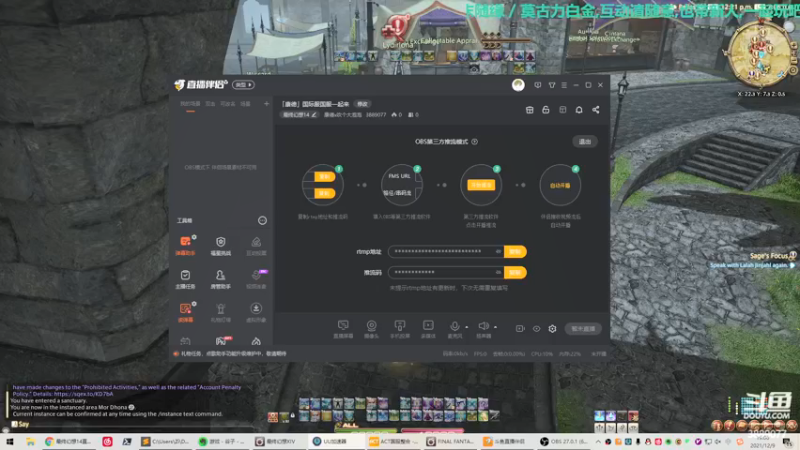Open the greyed tool with the purple badge

pos(256,279)
